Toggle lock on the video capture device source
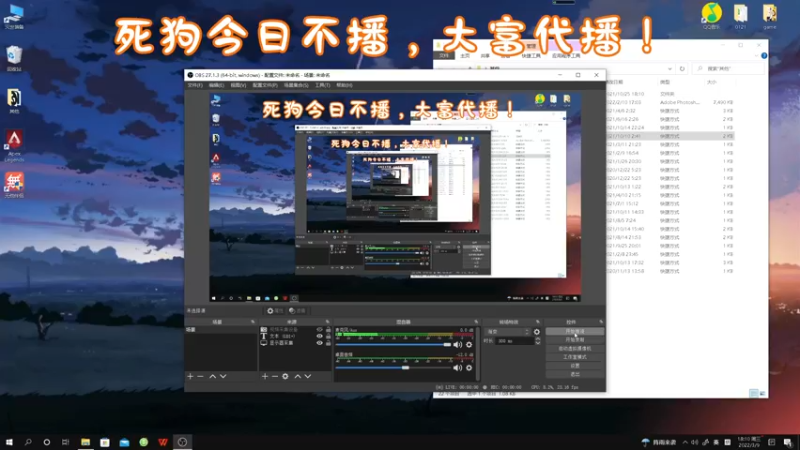This screenshot has width=800, height=450. coord(328,330)
